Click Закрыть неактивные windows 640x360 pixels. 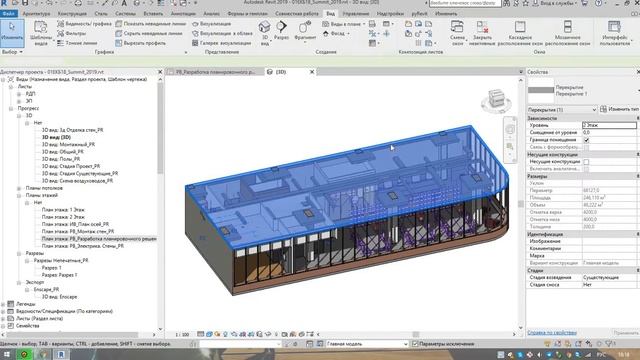(x=482, y=33)
